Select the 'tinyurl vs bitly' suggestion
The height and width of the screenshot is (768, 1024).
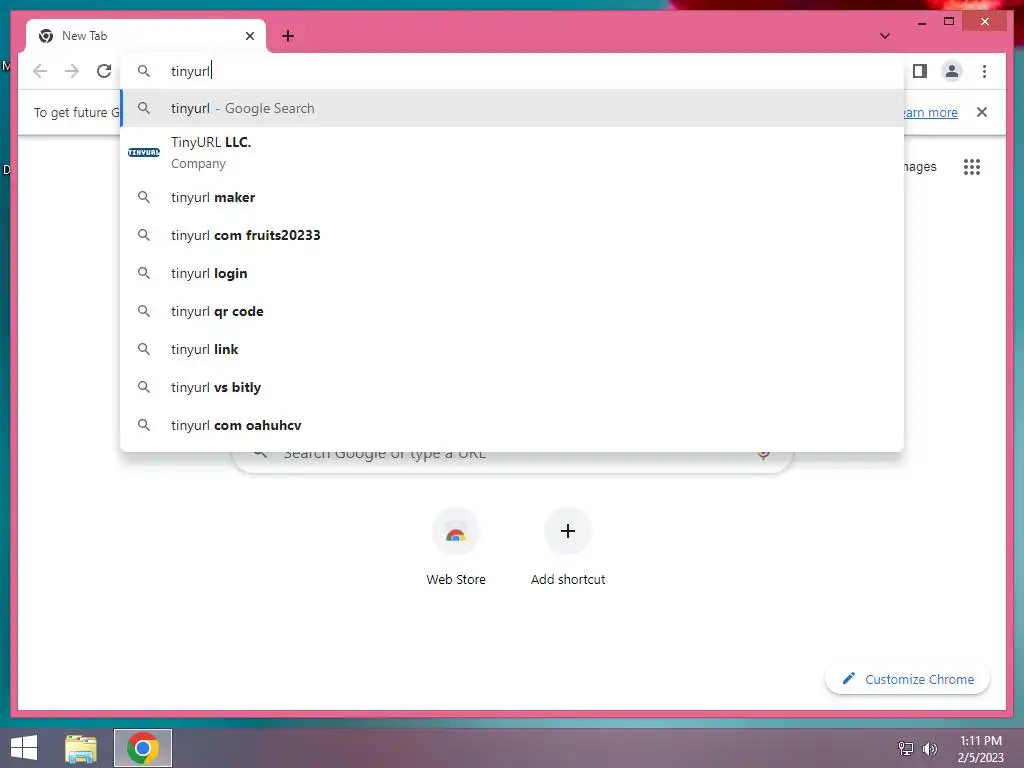coord(513,387)
